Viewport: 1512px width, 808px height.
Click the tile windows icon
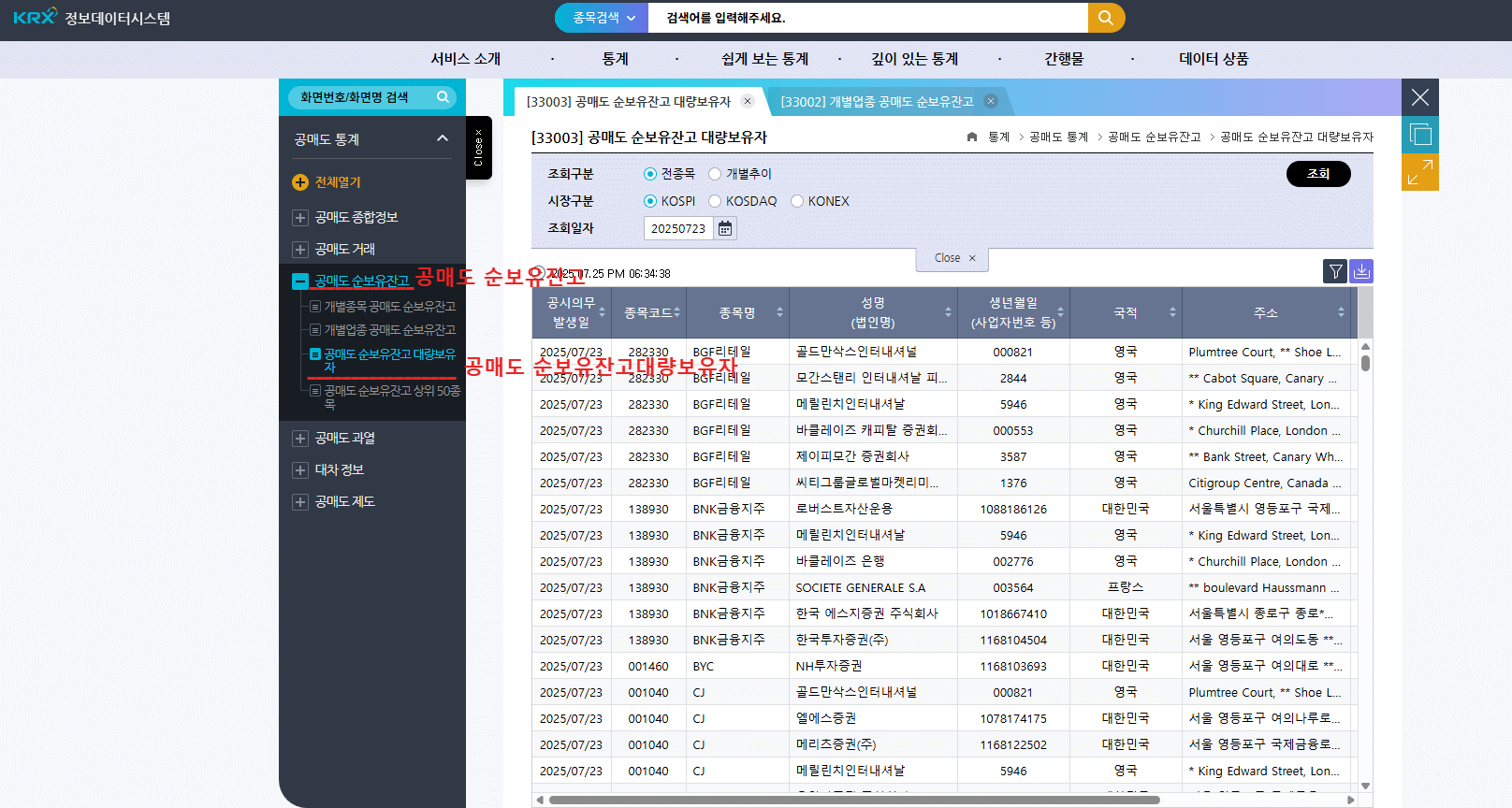(x=1420, y=135)
